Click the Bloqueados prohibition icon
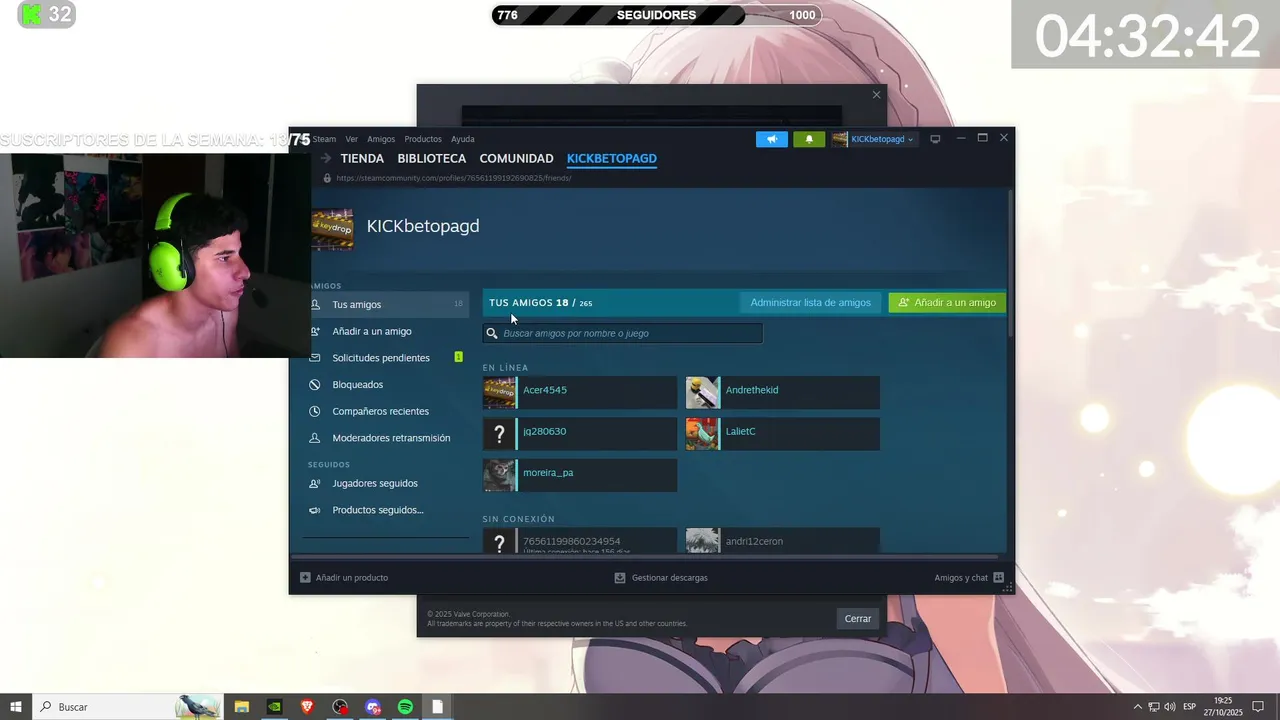The height and width of the screenshot is (720, 1280). [x=314, y=385]
